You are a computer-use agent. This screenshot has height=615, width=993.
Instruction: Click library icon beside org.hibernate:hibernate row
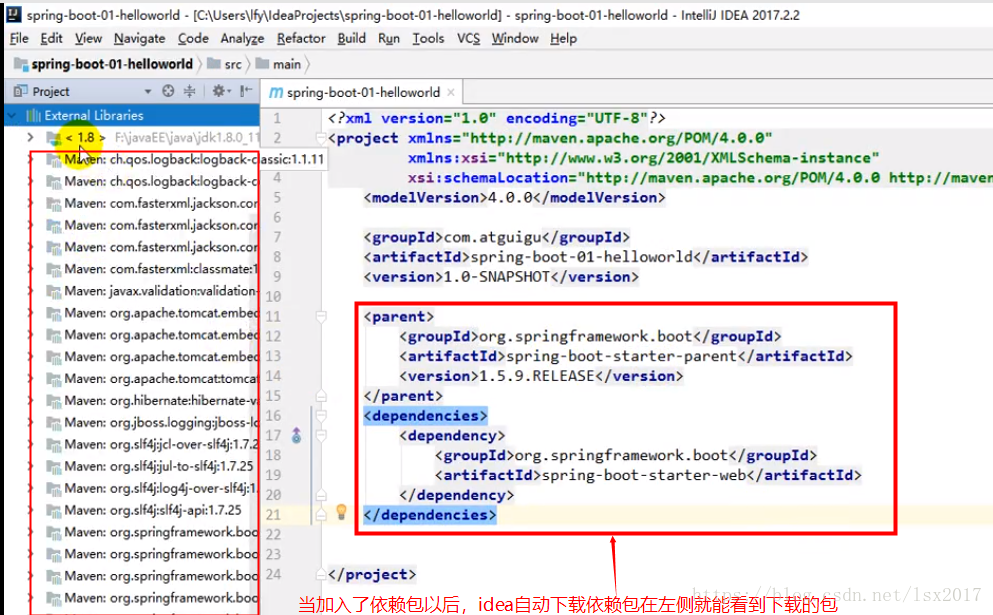(54, 401)
